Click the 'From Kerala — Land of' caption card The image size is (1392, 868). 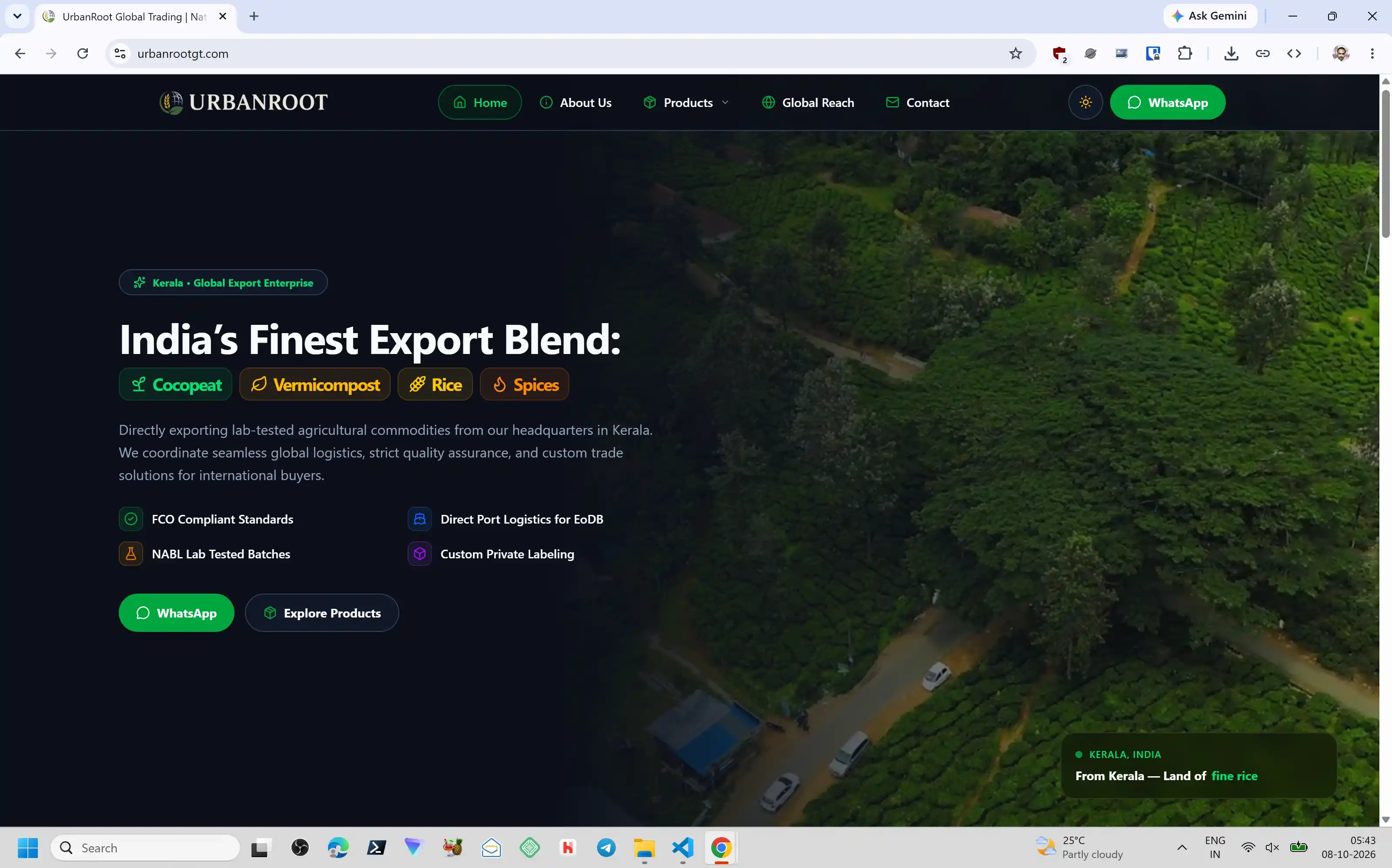[x=1198, y=765]
